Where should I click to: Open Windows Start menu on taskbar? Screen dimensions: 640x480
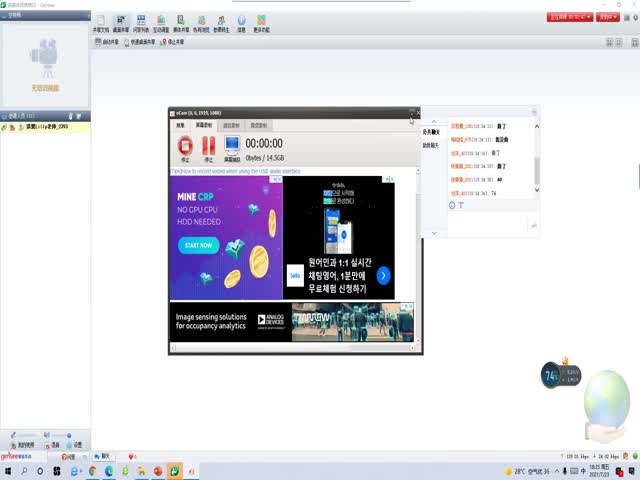(x=8, y=470)
